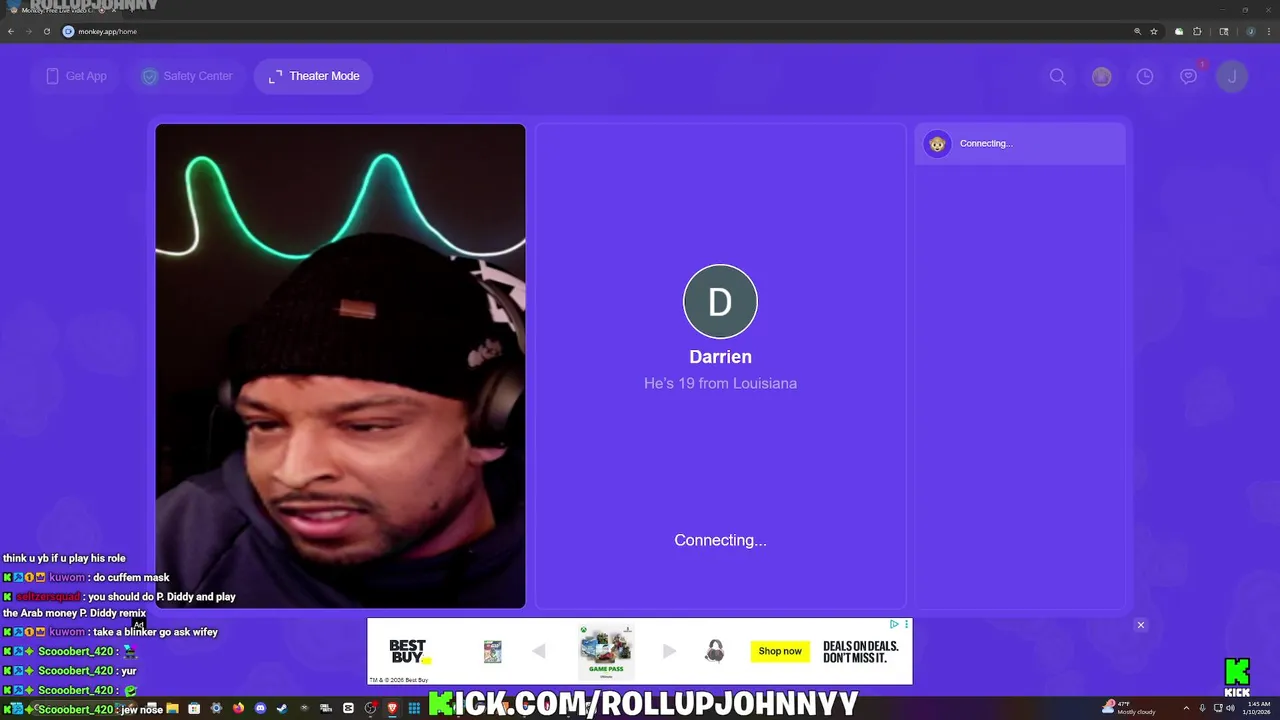1280x720 pixels.
Task: Bookmark this page with the star
Action: [1154, 31]
